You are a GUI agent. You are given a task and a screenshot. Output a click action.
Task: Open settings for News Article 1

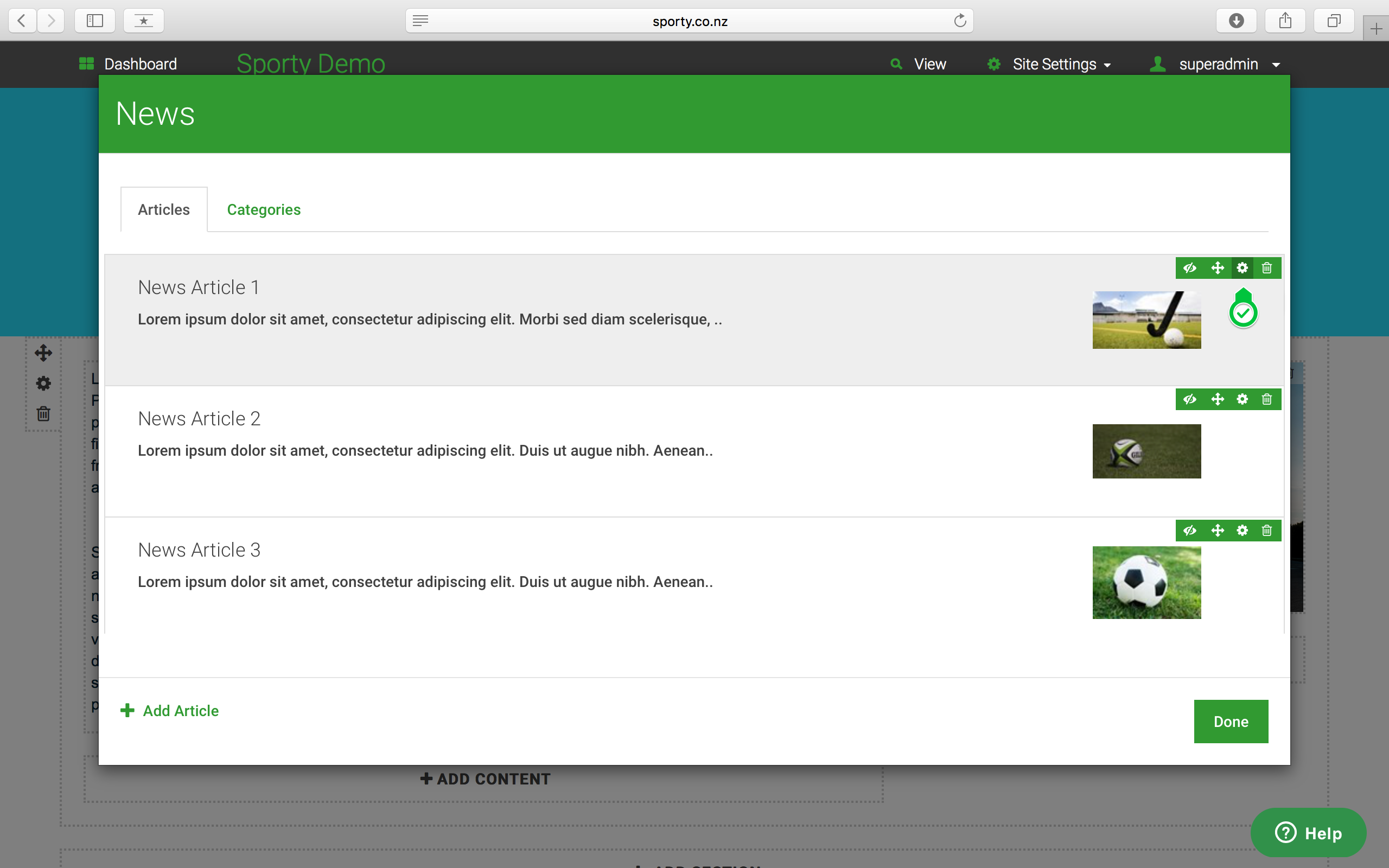(x=1243, y=267)
